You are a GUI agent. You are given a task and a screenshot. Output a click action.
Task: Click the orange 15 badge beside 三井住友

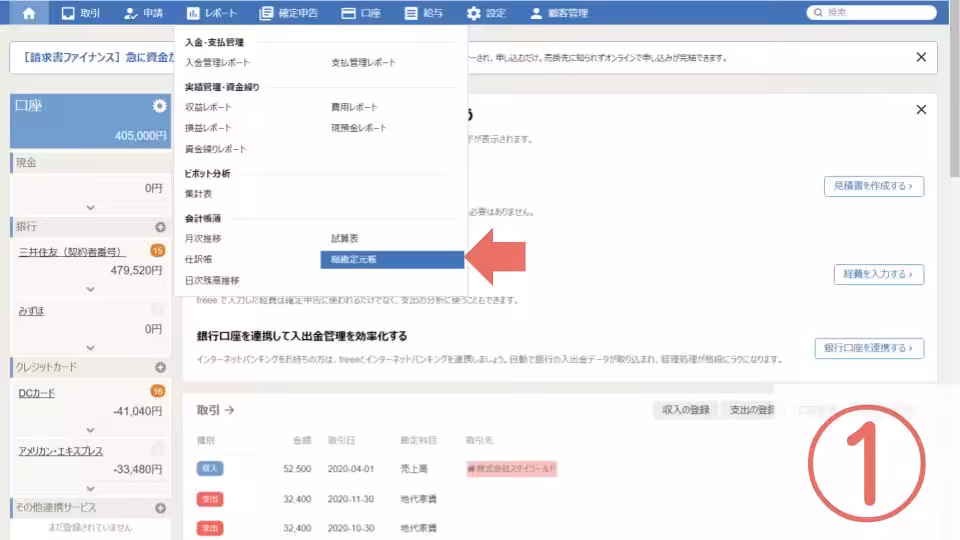(157, 251)
